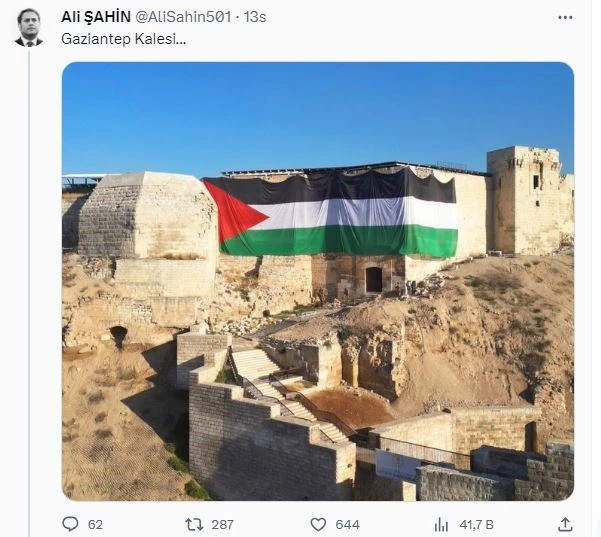Image resolution: width=601 pixels, height=537 pixels.
Task: Click the display name Ali ŞAHİN
Action: [x=96, y=17]
